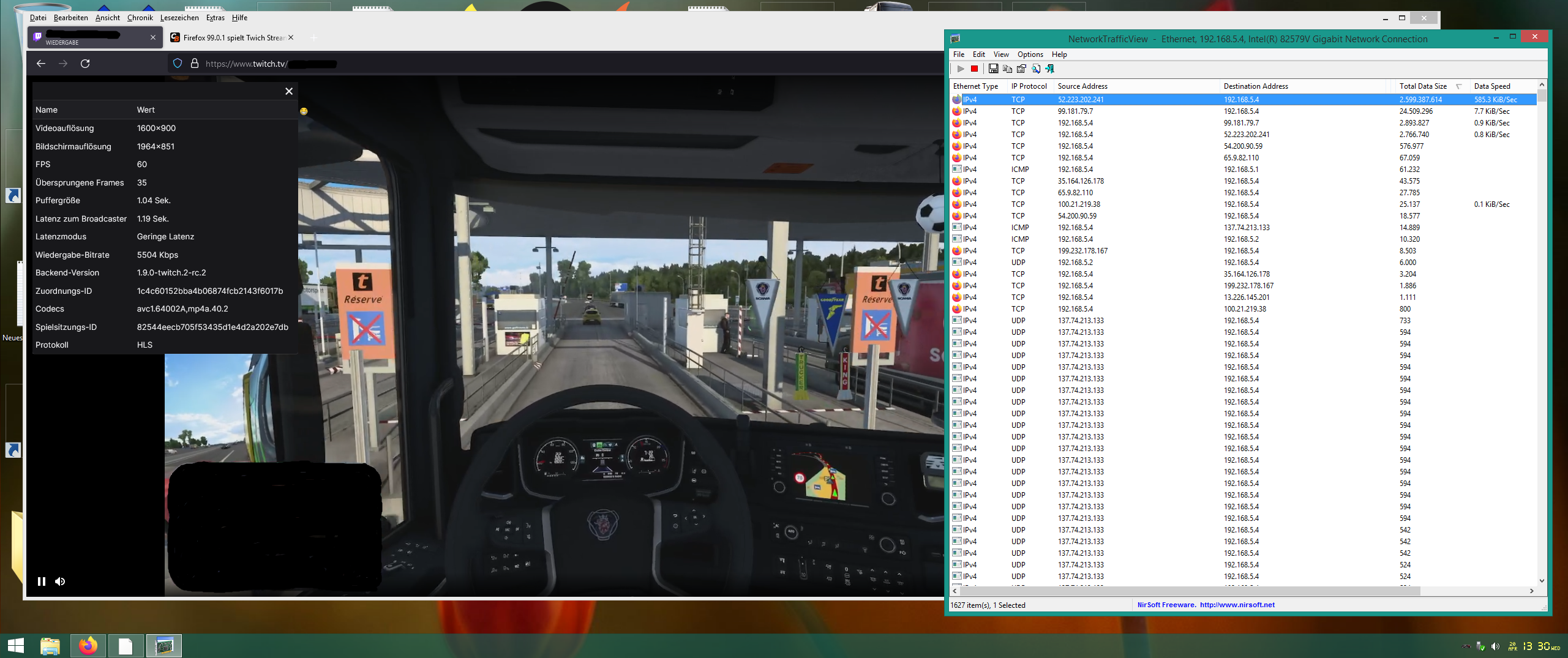The image size is (1568, 658).
Task: Start capture with the NetworkTrafficView play icon
Action: (961, 69)
